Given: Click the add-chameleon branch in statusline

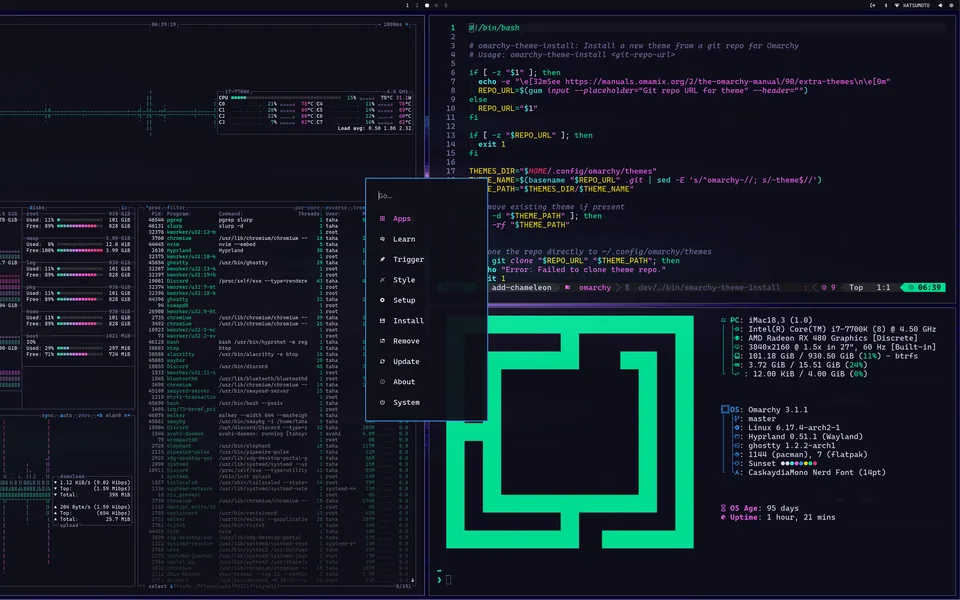Looking at the screenshot, I should point(521,288).
